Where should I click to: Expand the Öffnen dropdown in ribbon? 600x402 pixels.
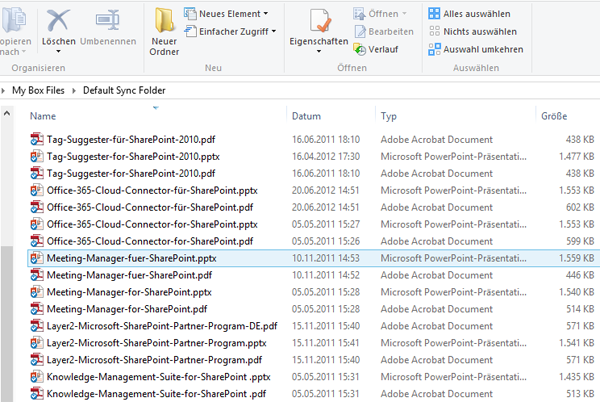[x=384, y=13]
